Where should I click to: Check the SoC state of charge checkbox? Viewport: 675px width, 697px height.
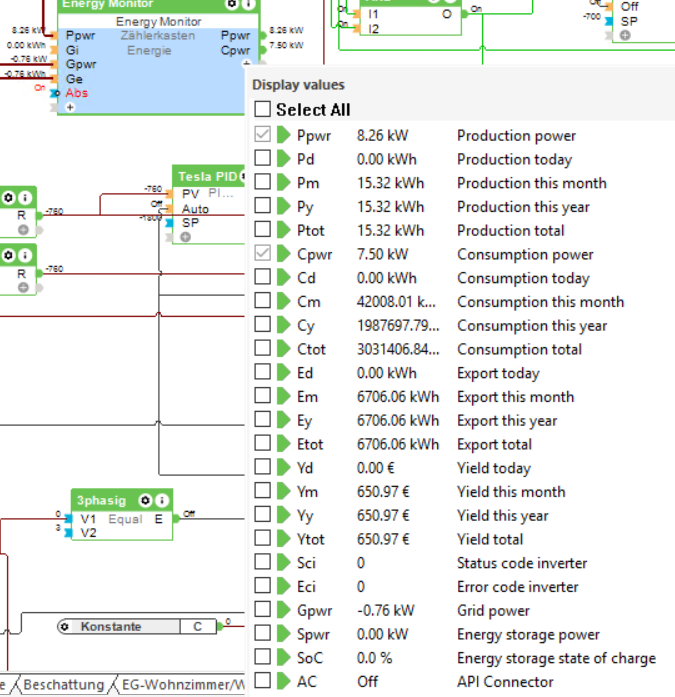262,657
